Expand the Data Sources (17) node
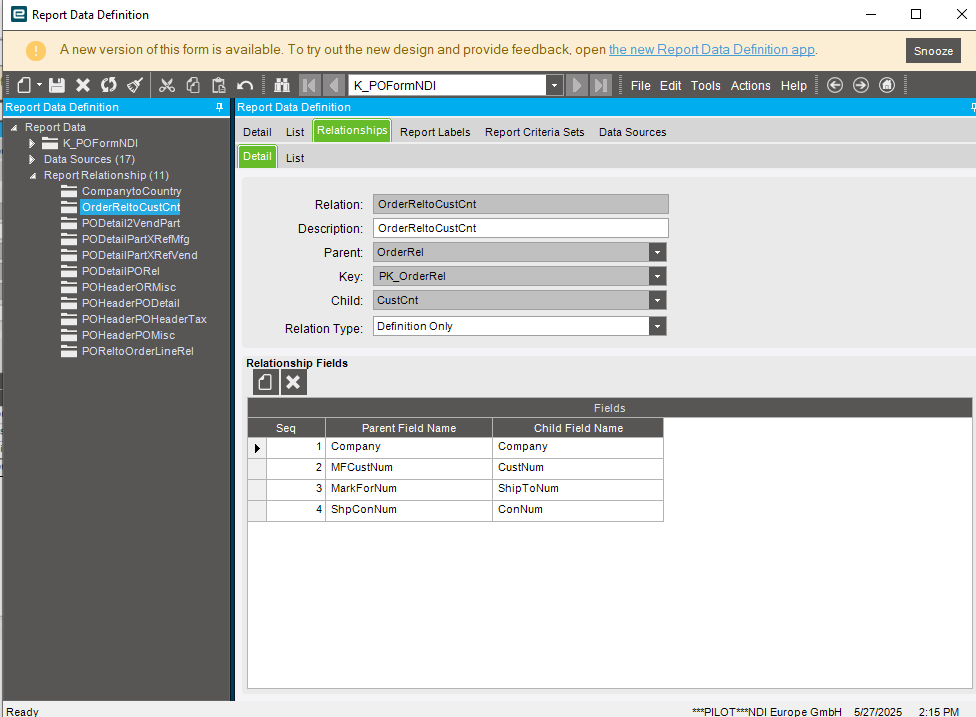The height and width of the screenshot is (717, 976). [32, 159]
